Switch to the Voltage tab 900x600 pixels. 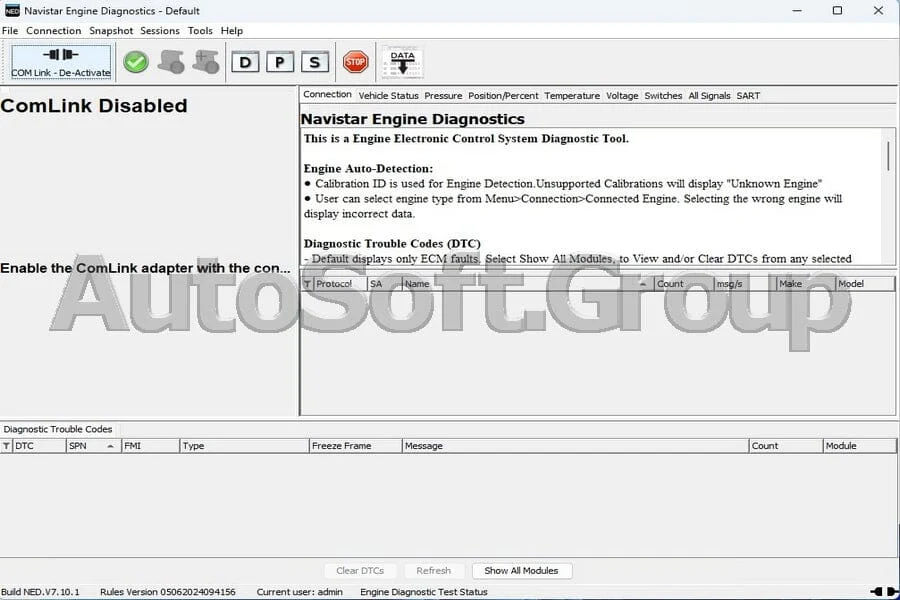622,96
